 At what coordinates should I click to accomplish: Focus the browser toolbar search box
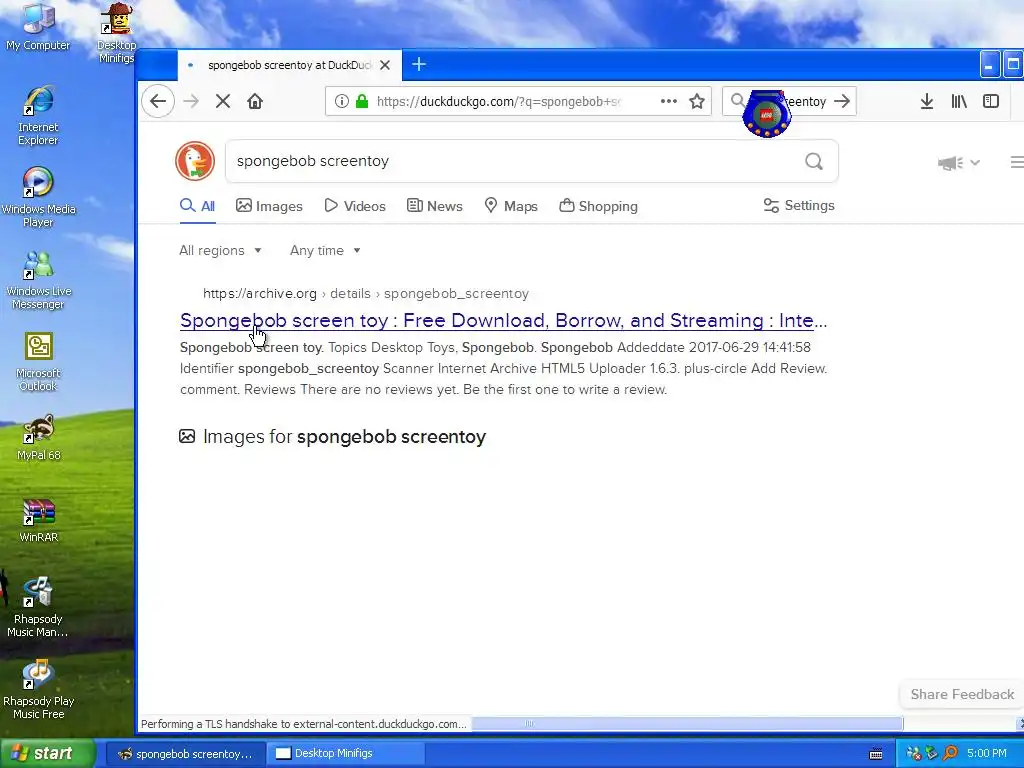coord(789,101)
